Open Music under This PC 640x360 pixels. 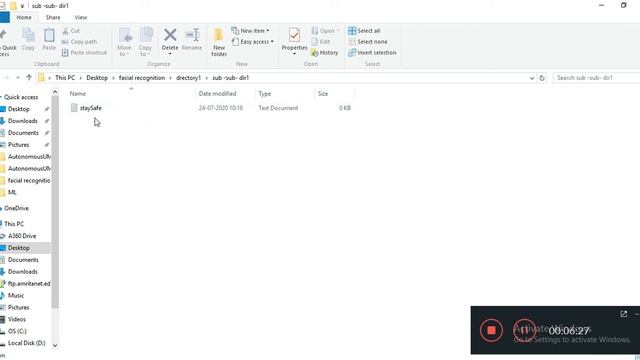coord(16,295)
